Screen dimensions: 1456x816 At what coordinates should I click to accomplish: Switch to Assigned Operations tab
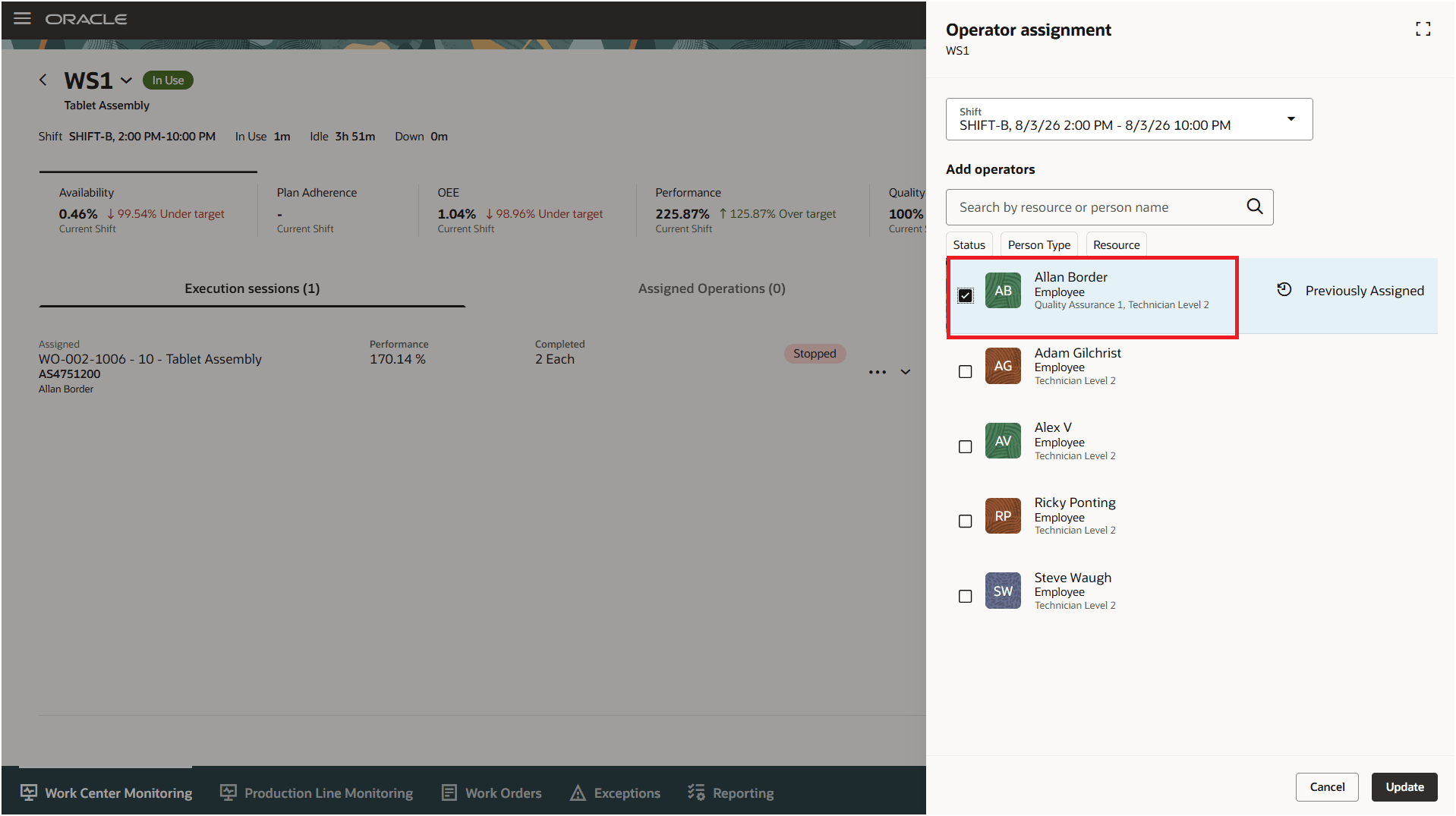[x=711, y=288]
